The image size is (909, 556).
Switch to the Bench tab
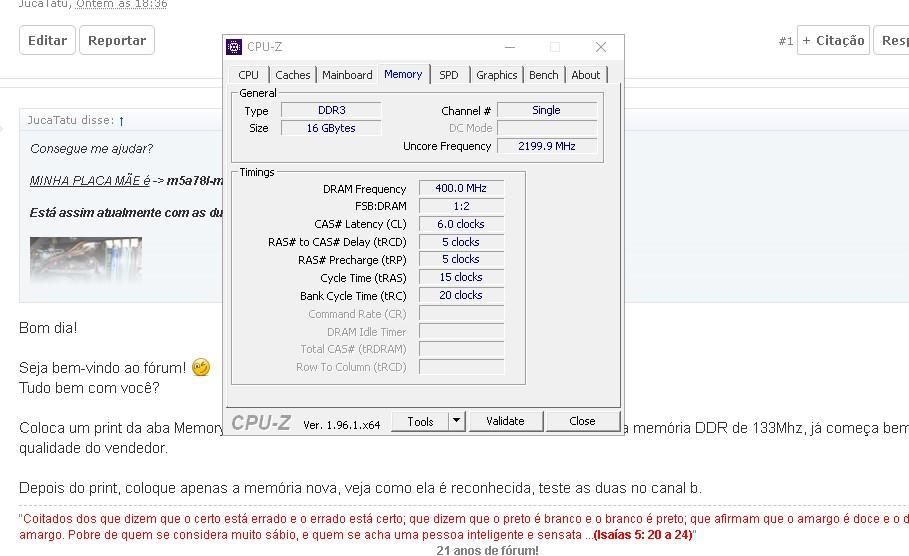pos(543,75)
